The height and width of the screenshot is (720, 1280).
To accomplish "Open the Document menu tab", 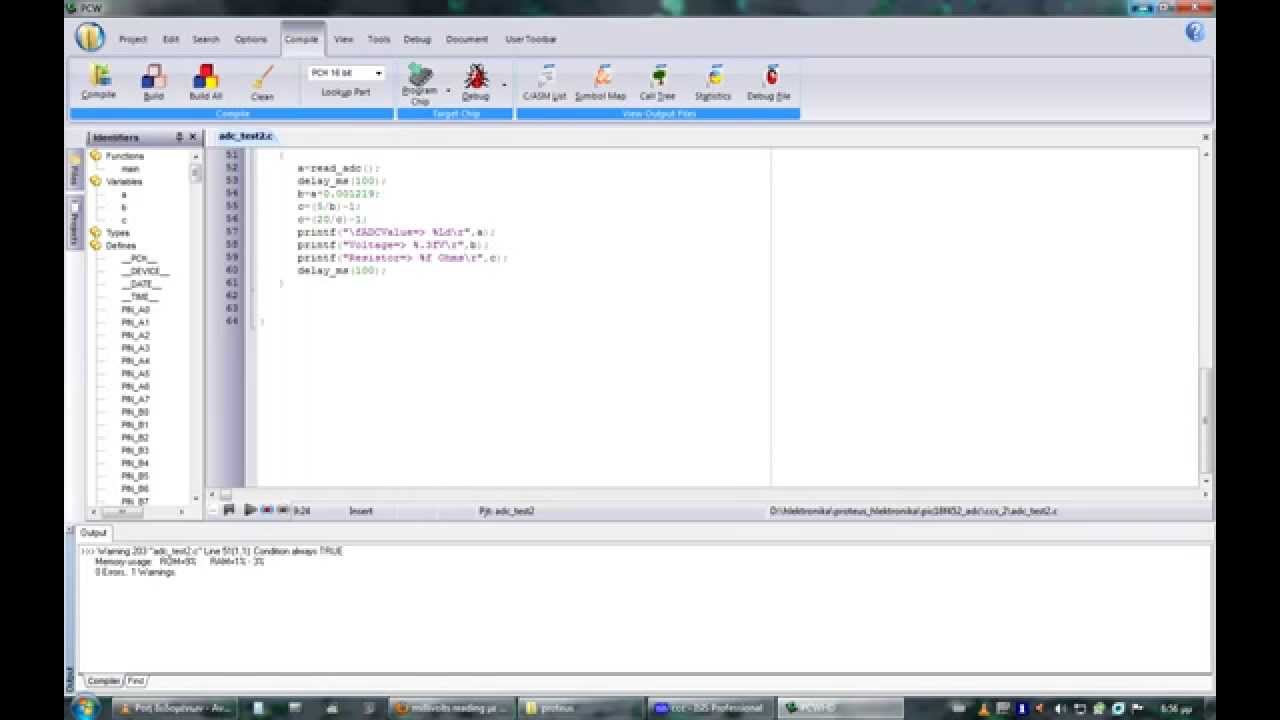I will tap(467, 39).
